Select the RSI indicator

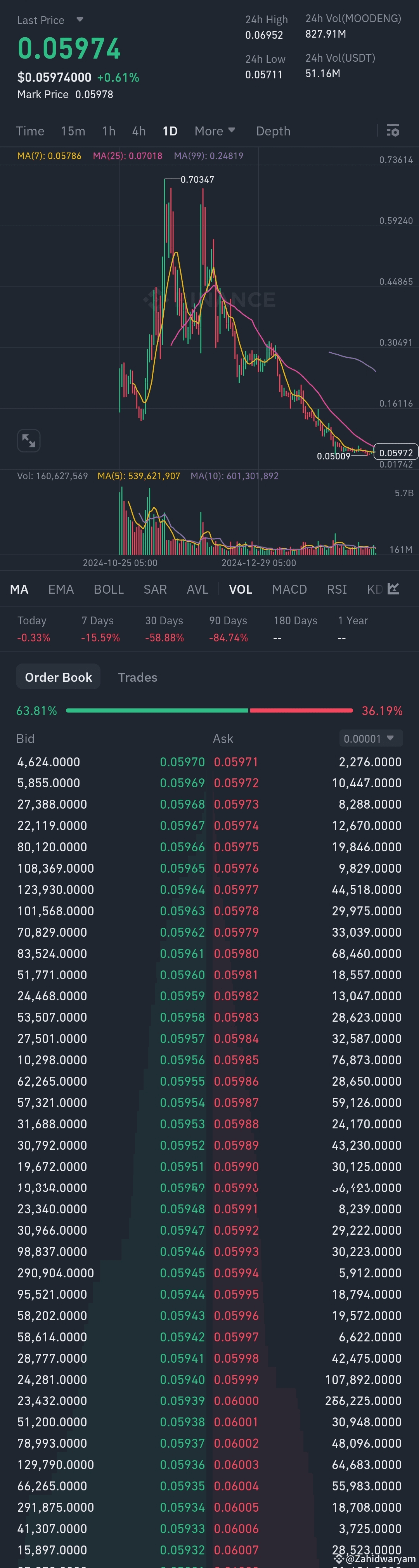click(x=336, y=589)
